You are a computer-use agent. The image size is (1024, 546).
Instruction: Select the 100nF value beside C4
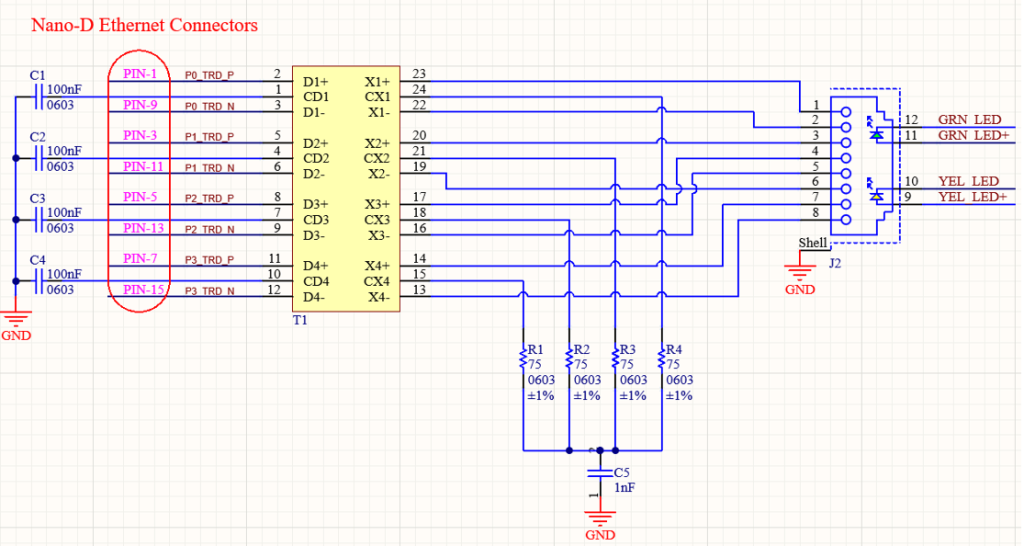pos(64,274)
